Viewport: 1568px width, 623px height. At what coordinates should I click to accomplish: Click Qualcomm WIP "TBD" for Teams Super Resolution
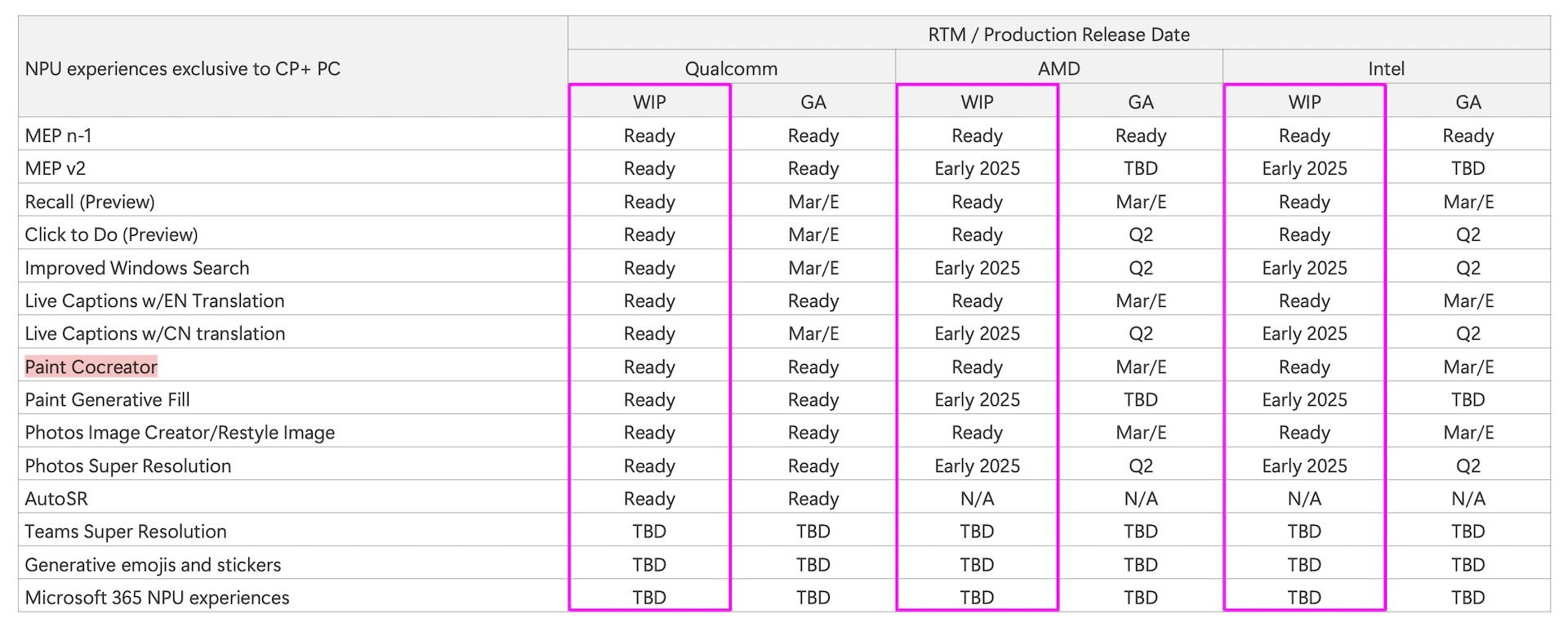point(649,532)
